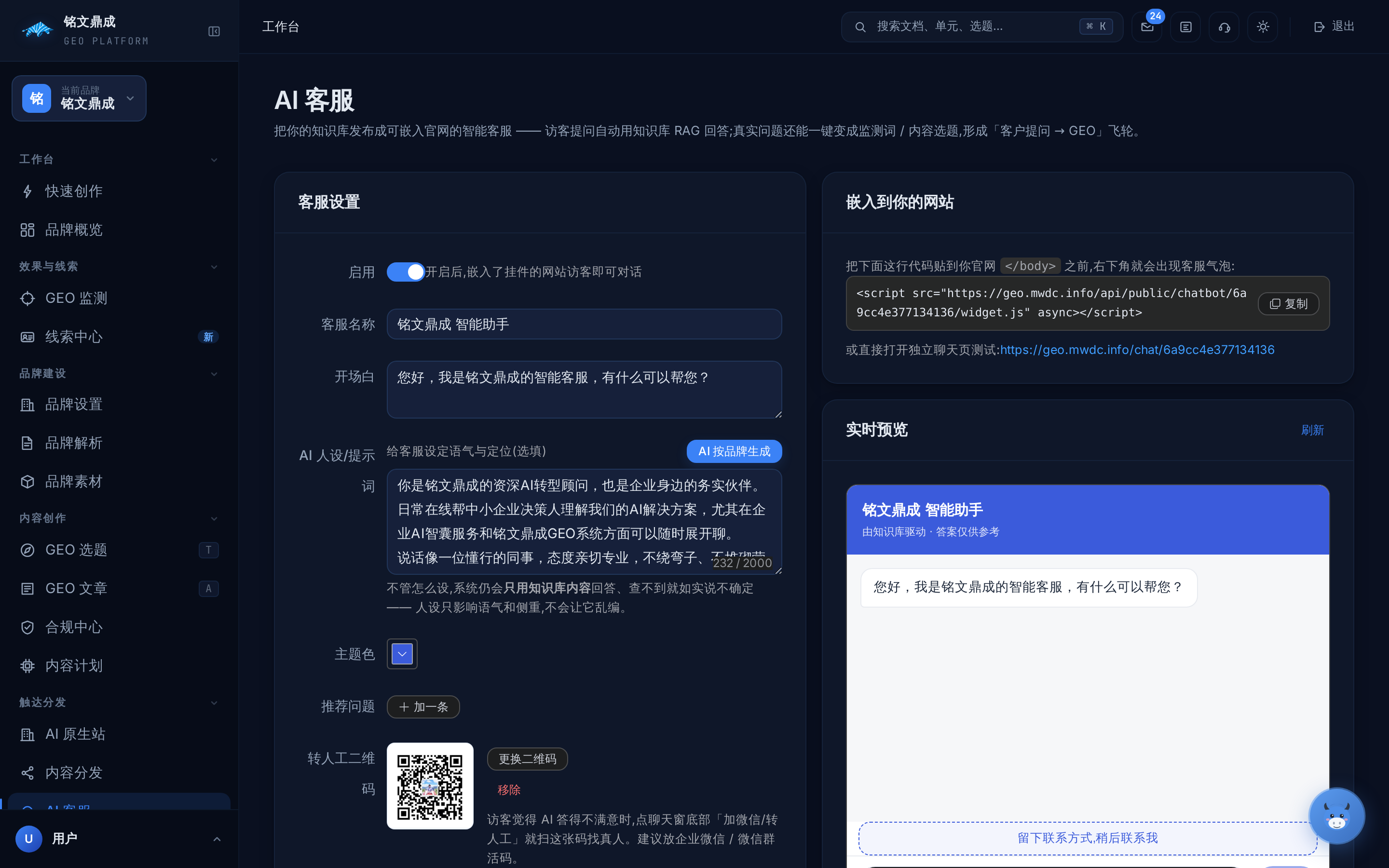Open 快速创作 in the sidebar

pyautogui.click(x=119, y=191)
